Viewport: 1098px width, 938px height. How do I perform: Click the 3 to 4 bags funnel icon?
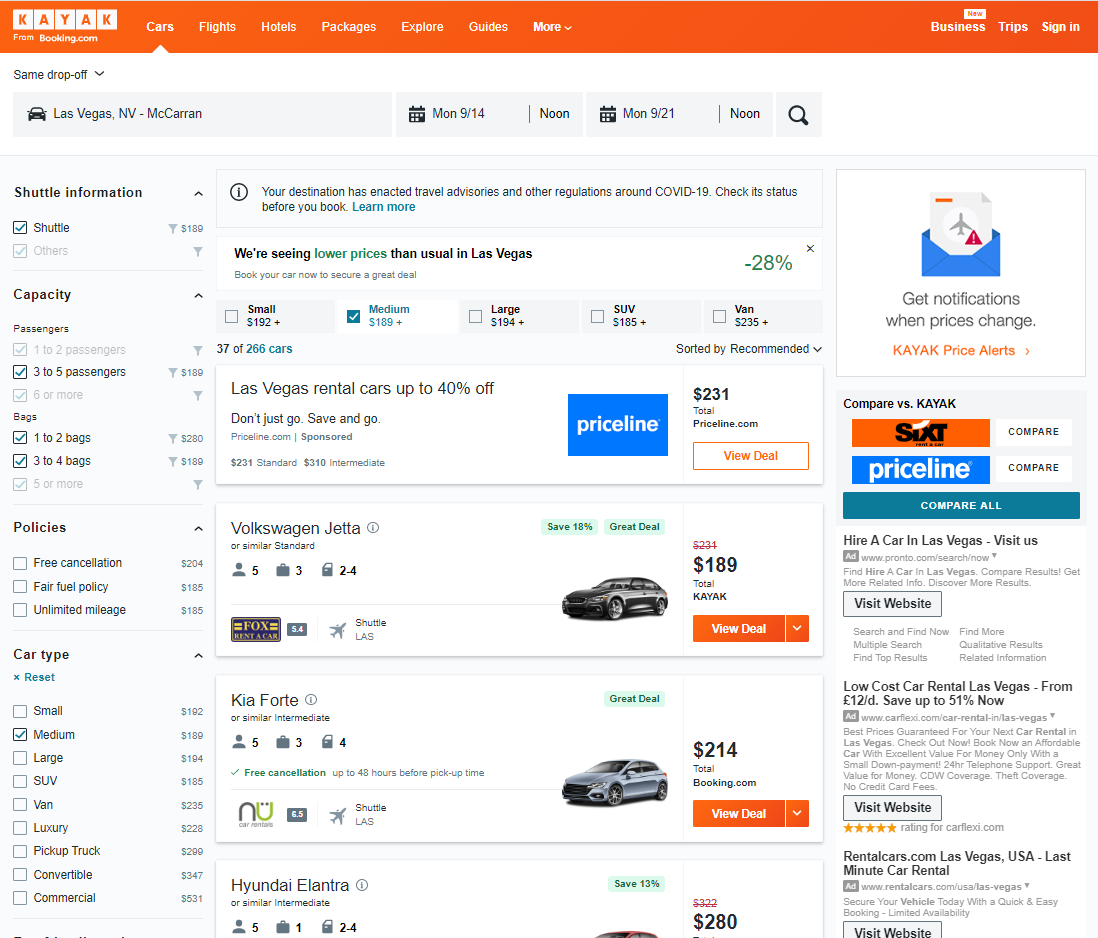tap(172, 462)
